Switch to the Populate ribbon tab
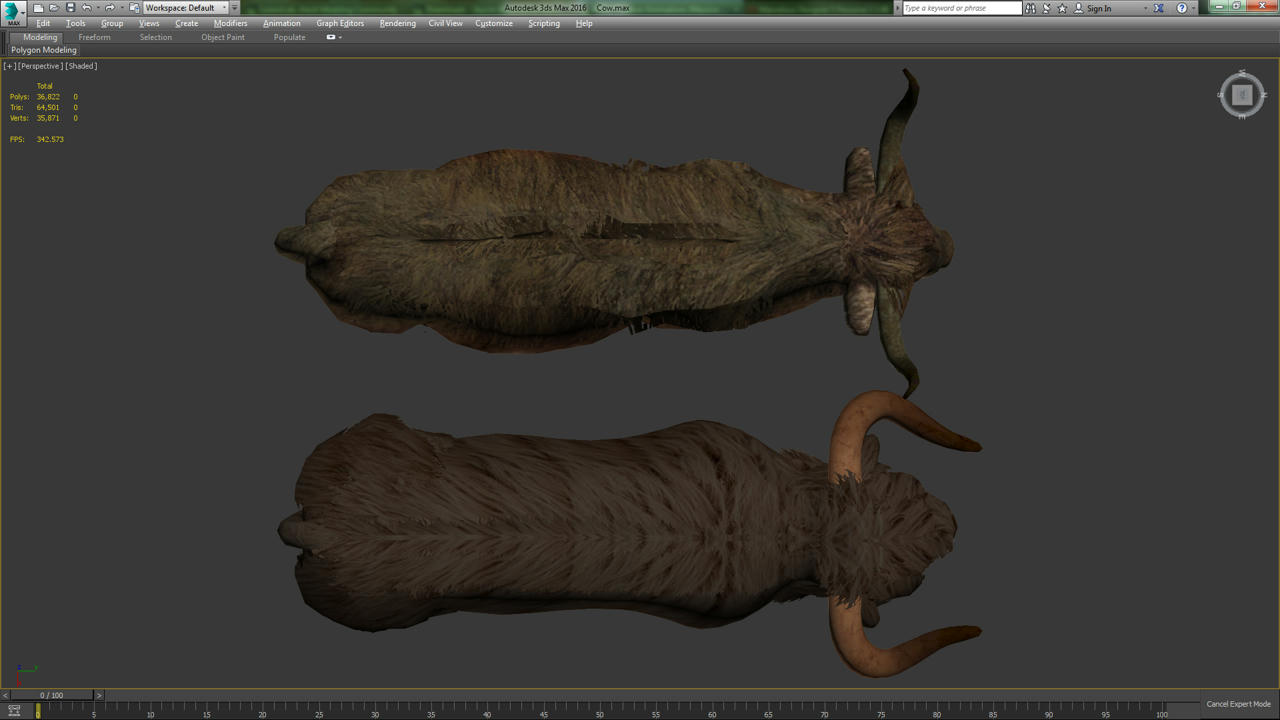The height and width of the screenshot is (720, 1280). (290, 37)
